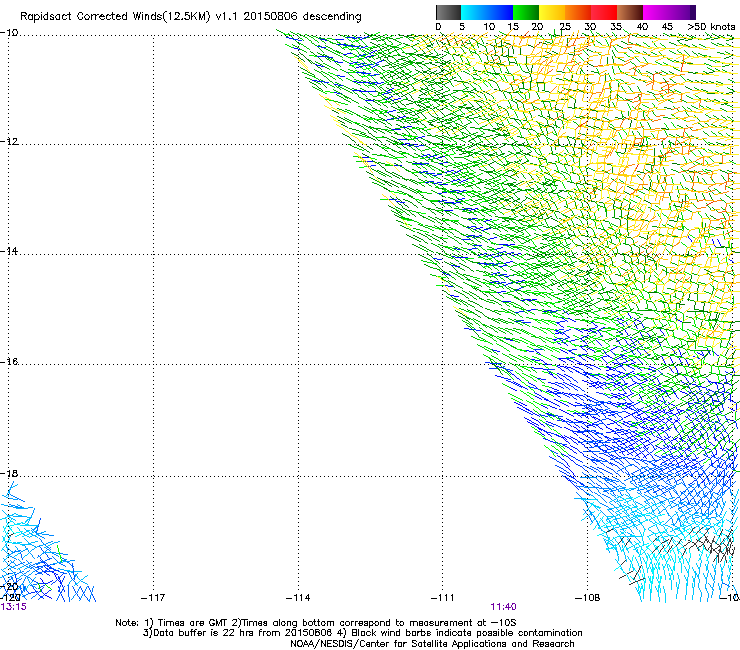740x650 pixels.
Task: Click the legend label "20"
Action: [537, 27]
